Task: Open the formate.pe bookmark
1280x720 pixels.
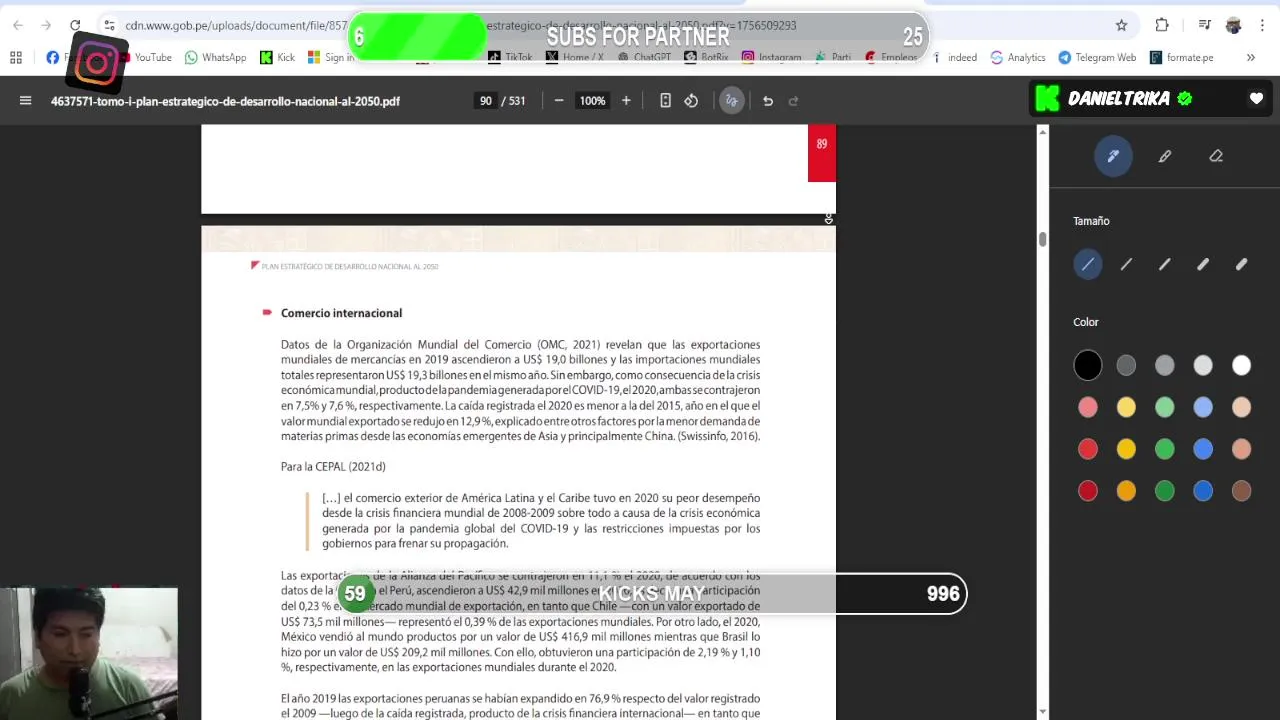Action: [1181, 57]
